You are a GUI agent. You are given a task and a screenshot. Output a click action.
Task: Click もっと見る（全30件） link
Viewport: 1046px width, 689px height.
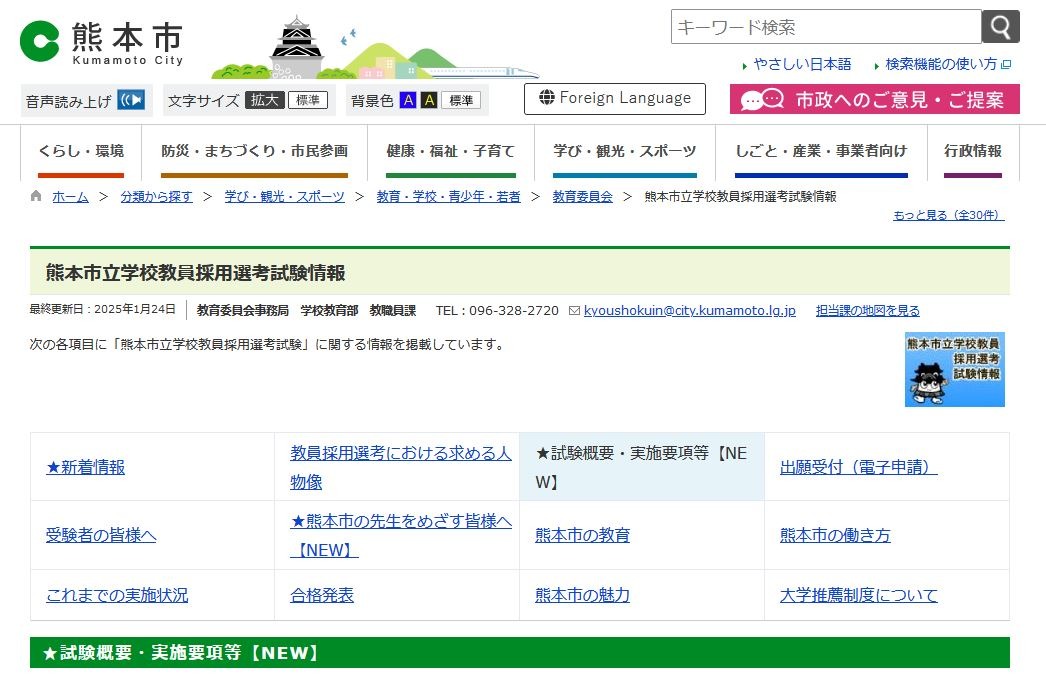pyautogui.click(x=949, y=215)
